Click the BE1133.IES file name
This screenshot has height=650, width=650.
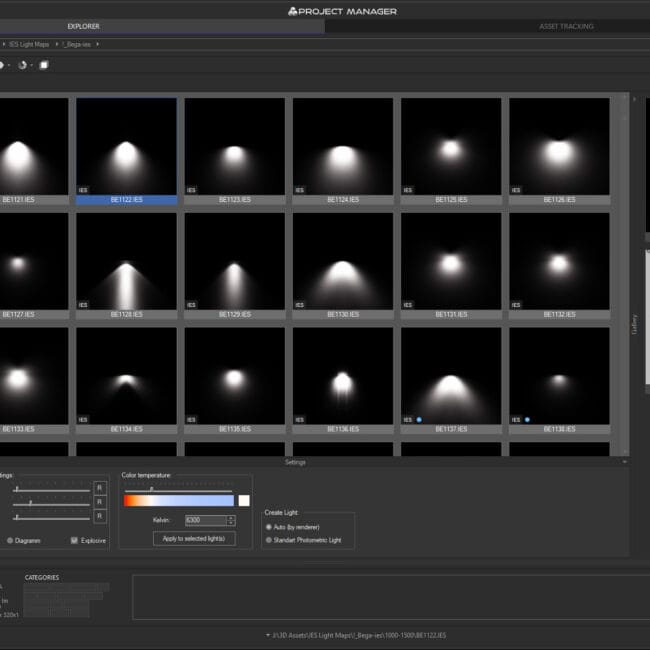[18, 429]
